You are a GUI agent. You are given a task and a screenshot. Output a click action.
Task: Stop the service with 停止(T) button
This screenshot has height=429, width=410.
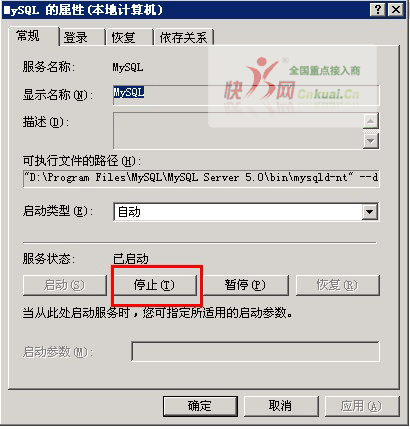(x=154, y=285)
